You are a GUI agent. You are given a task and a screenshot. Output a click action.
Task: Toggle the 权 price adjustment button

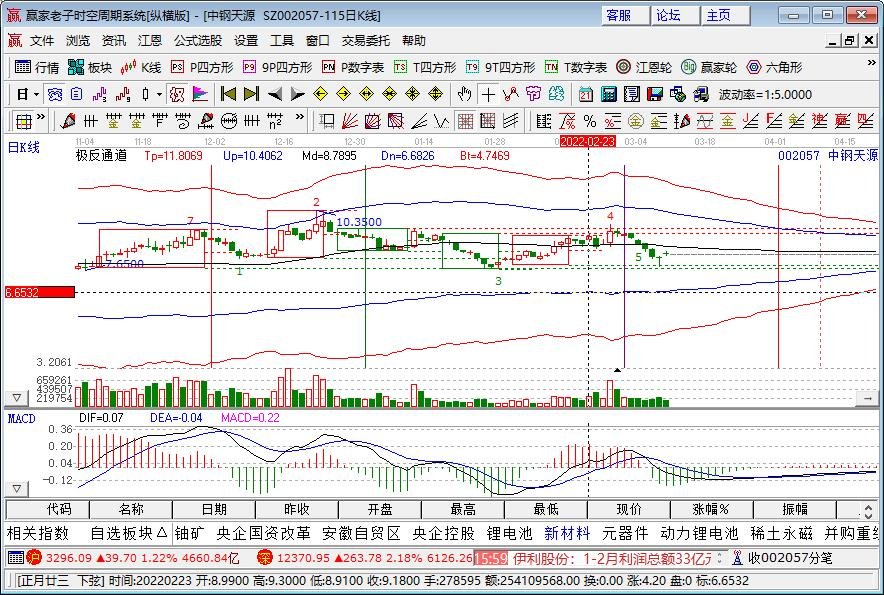(x=177, y=94)
